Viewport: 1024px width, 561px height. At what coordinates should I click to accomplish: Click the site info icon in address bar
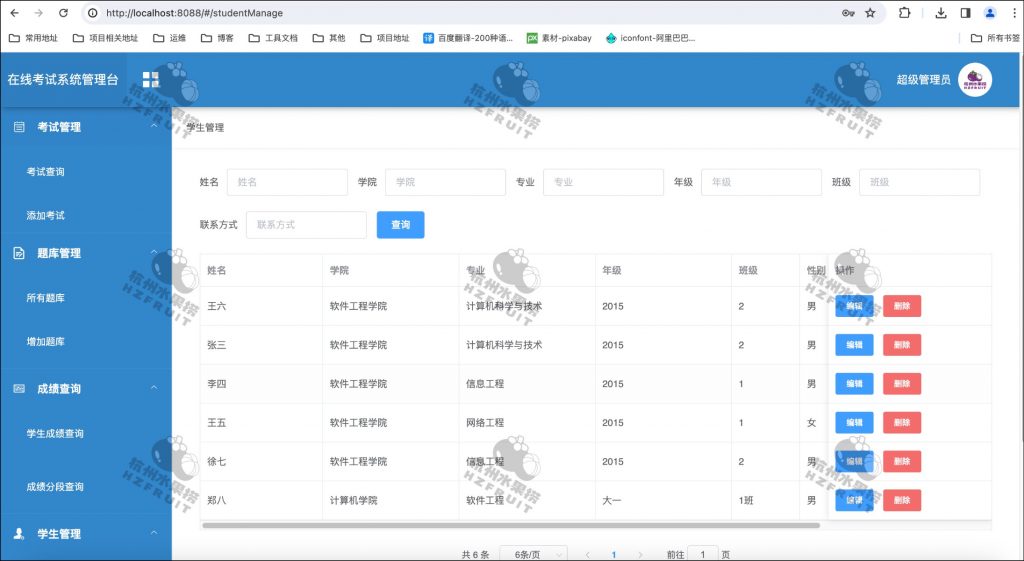(x=93, y=13)
